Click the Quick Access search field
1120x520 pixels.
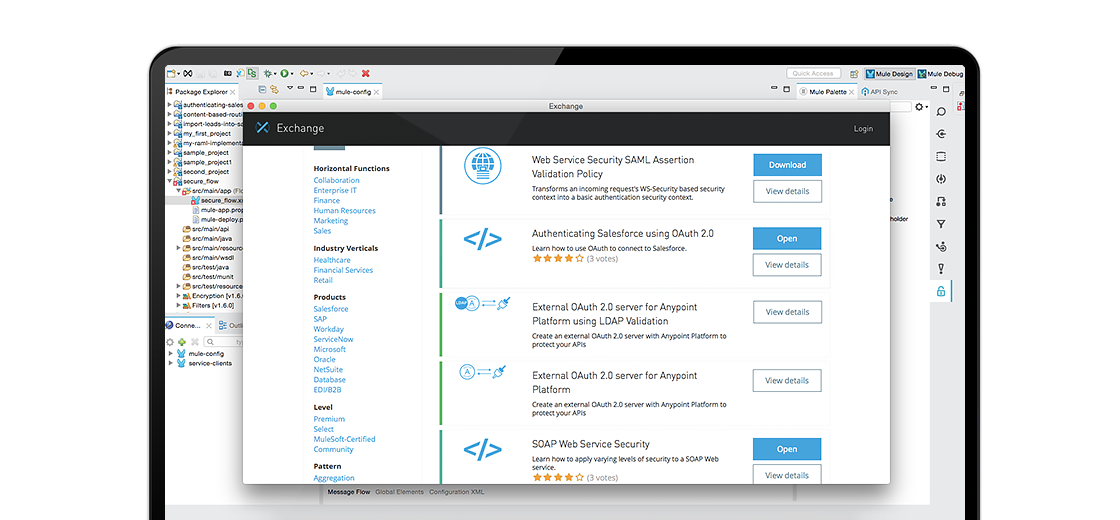click(814, 74)
